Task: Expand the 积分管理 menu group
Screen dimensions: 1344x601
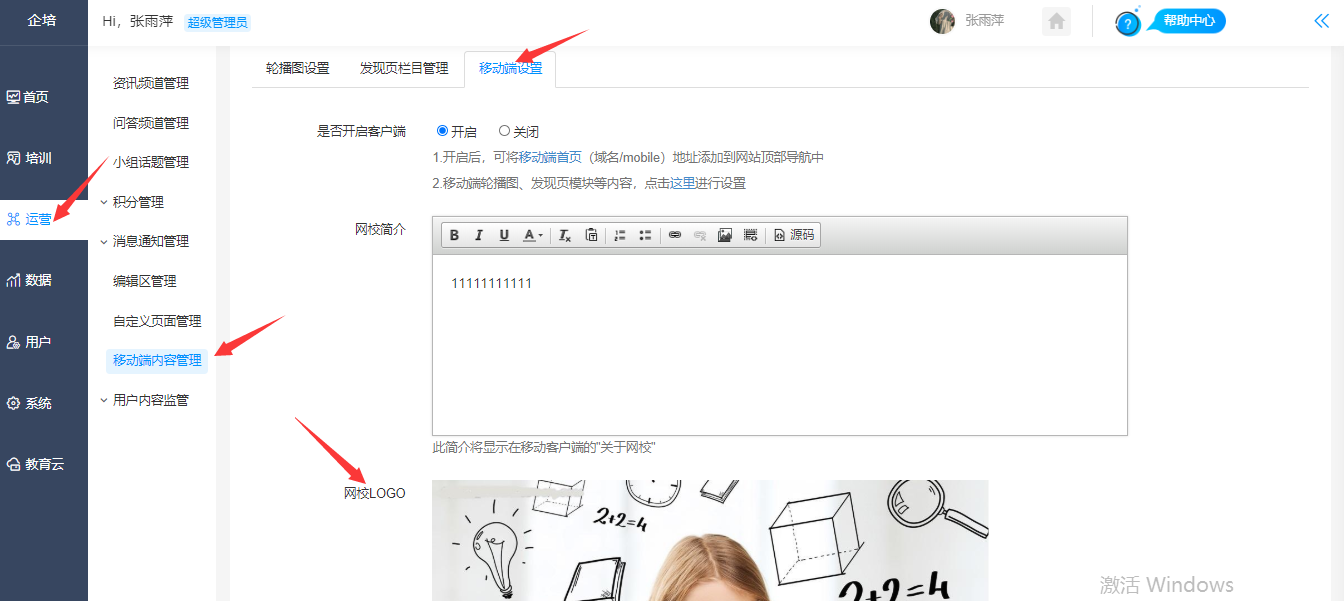Action: pos(137,202)
